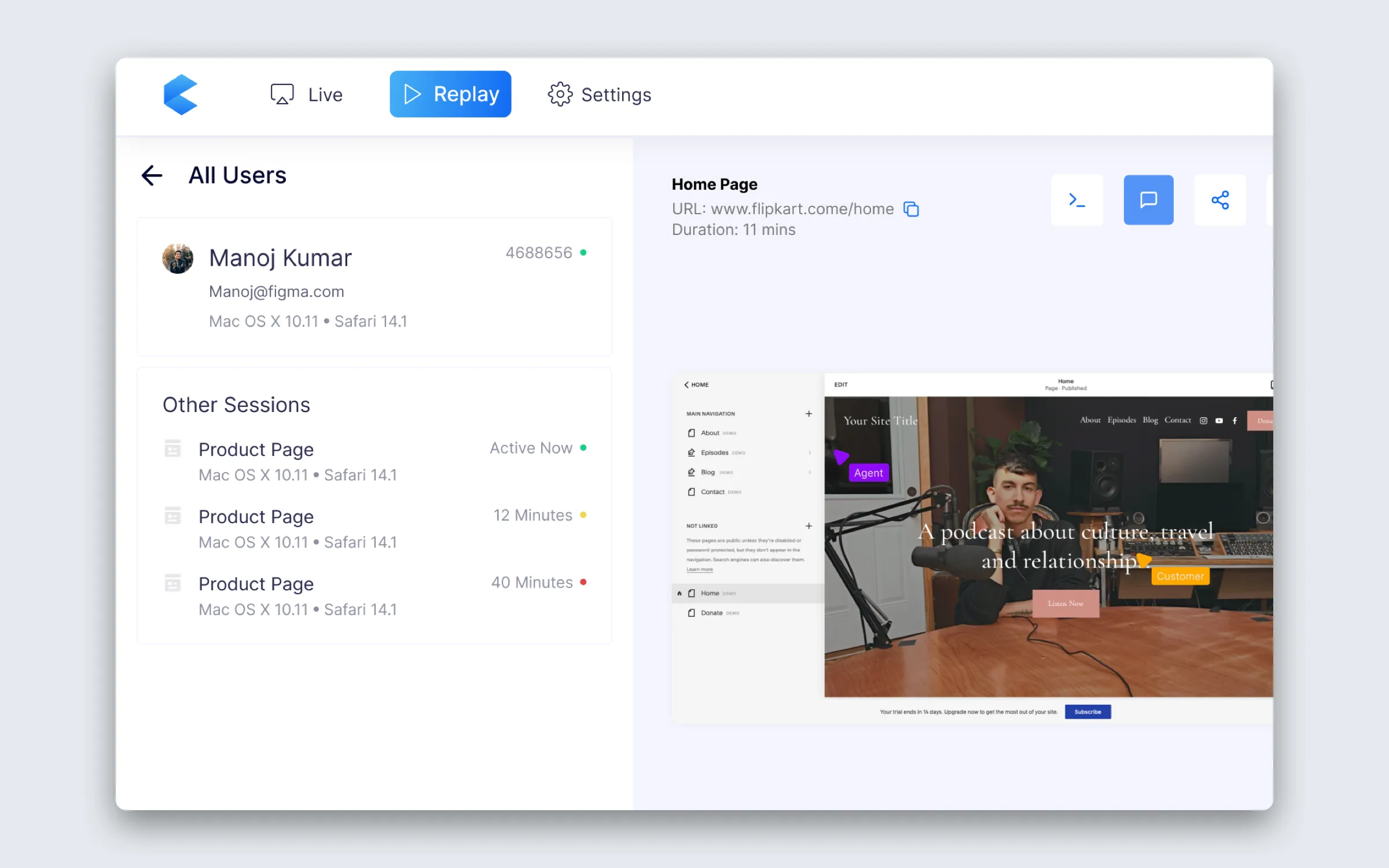Click the YouTube icon in site header
Image resolution: width=1389 pixels, height=868 pixels.
(1219, 421)
